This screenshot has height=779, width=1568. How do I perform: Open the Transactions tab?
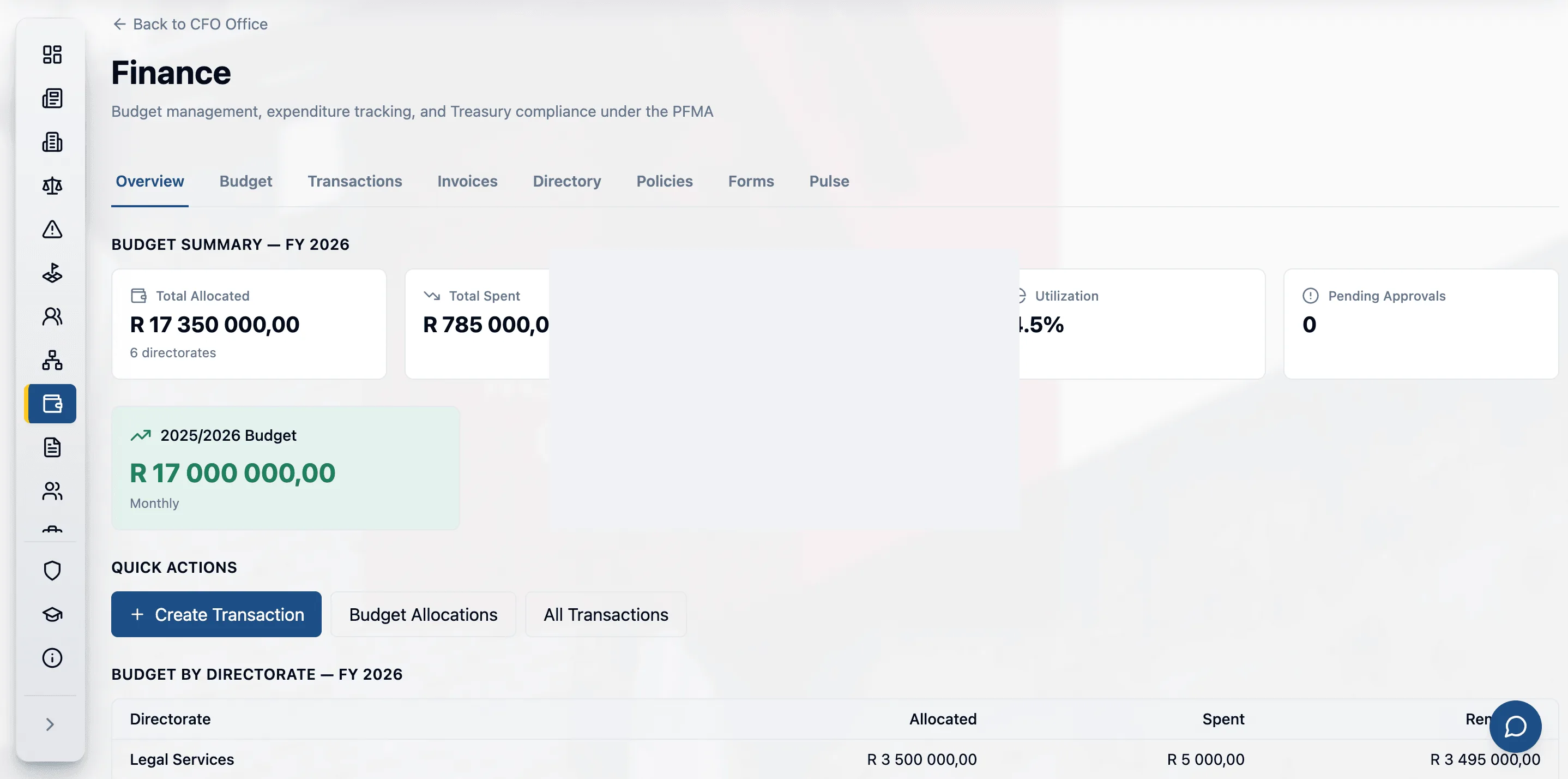(355, 182)
